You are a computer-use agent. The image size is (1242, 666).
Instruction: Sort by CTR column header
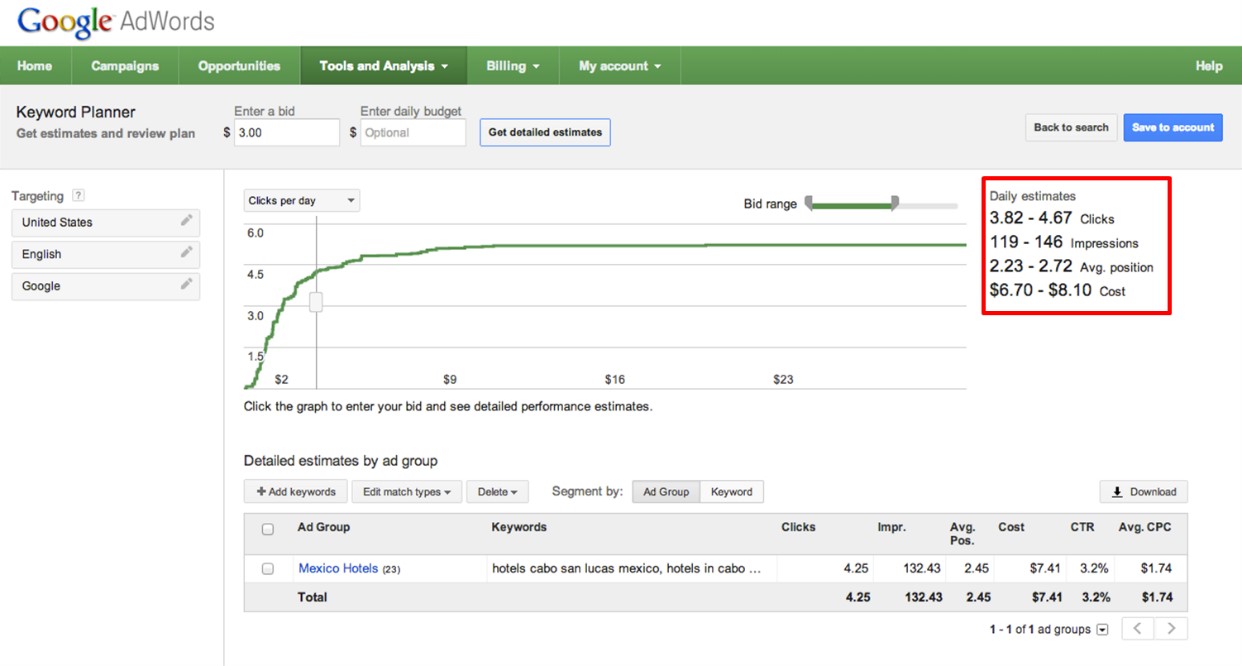(x=1082, y=527)
